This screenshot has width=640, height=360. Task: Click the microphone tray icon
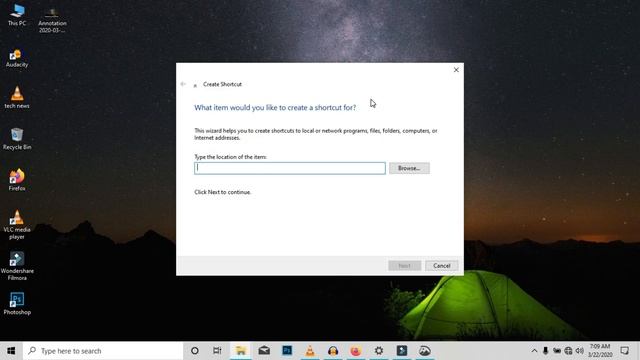[545, 351]
